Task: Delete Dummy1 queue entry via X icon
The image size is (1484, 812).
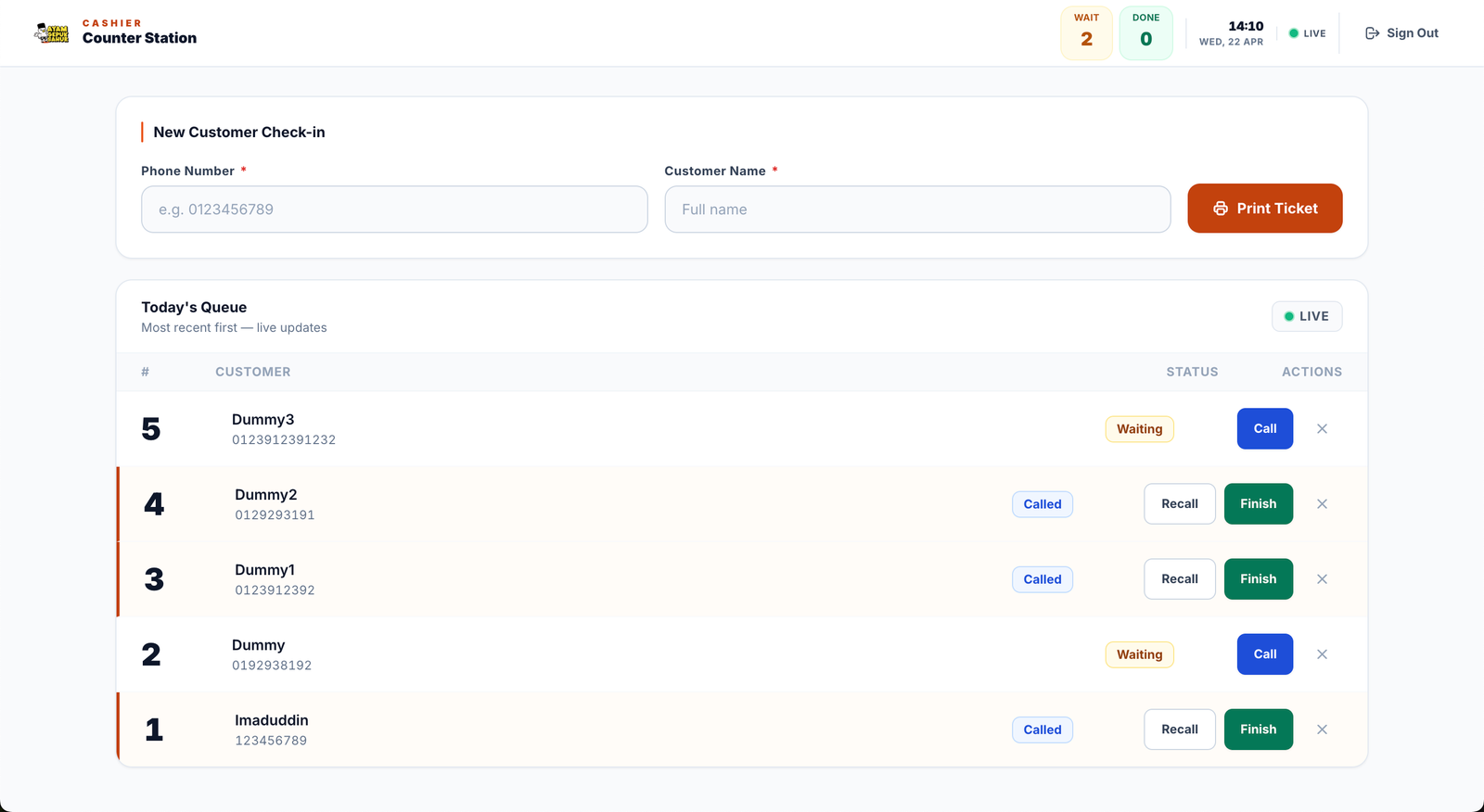Action: click(x=1322, y=579)
